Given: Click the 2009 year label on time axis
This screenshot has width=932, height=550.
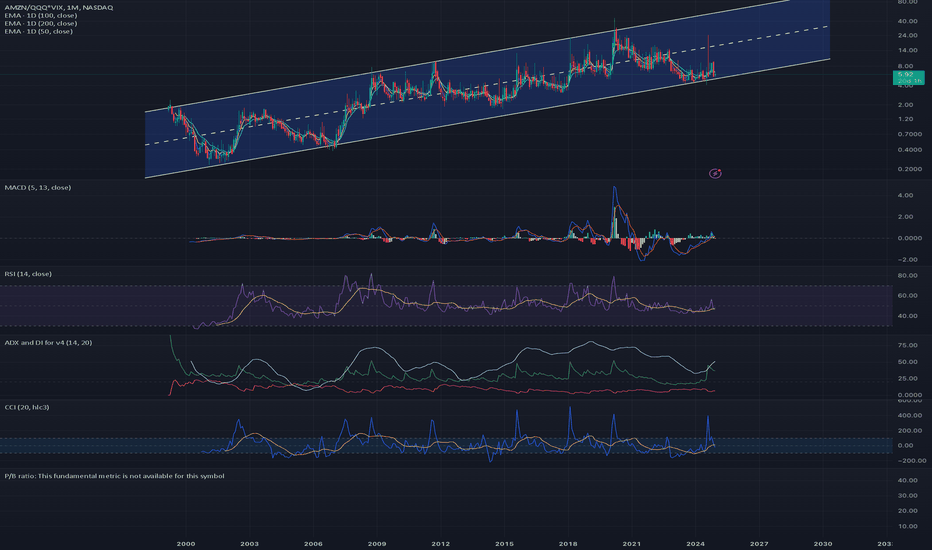Looking at the screenshot, I should pos(377,543).
